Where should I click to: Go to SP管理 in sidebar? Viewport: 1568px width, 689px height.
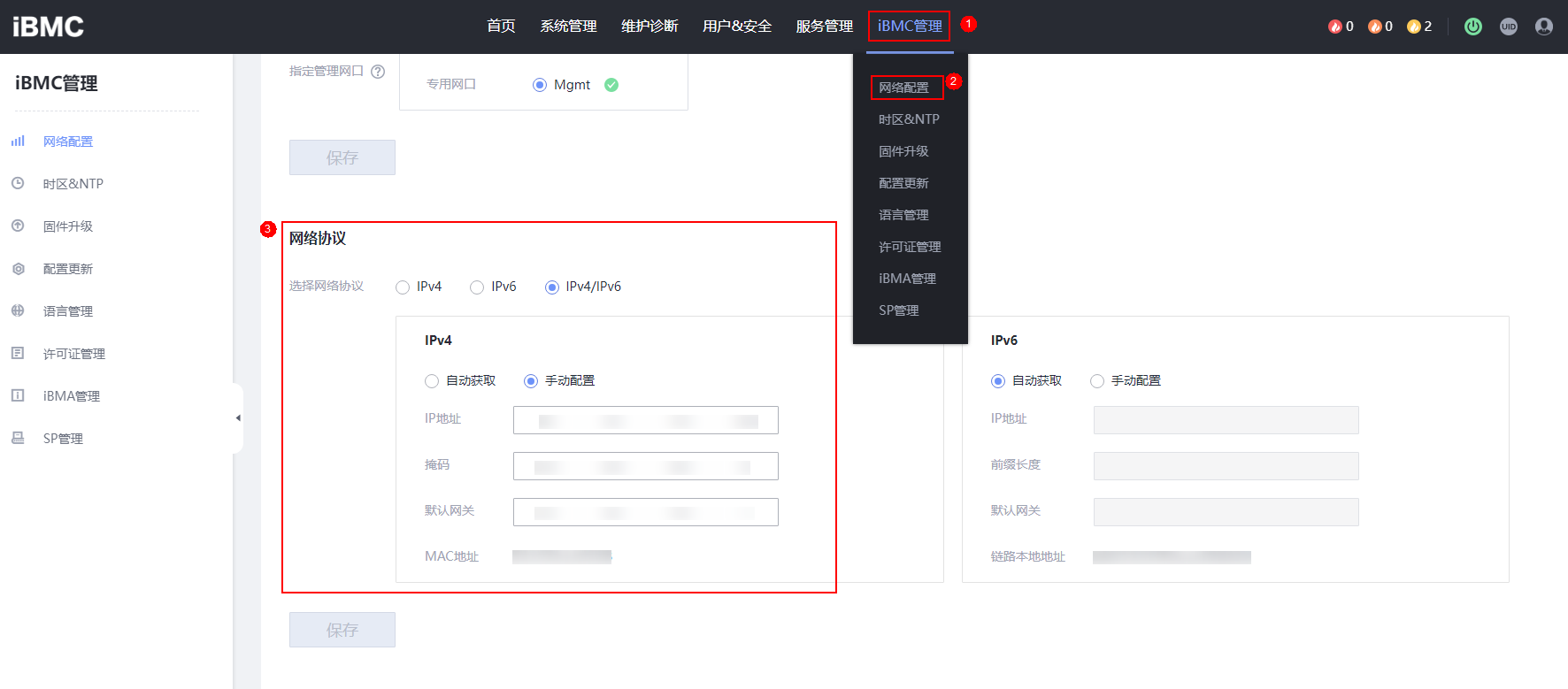(63, 439)
